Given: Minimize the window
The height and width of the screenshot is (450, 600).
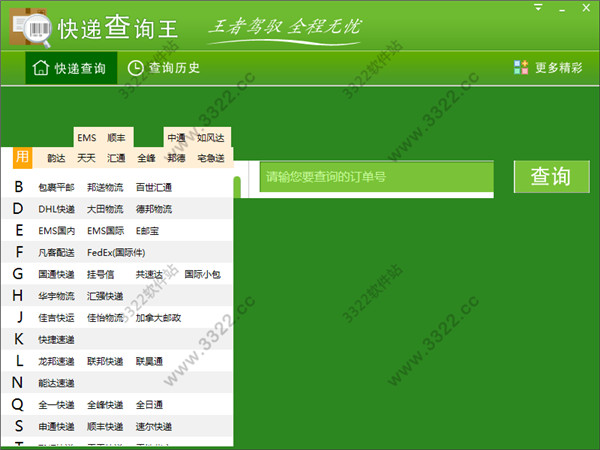Looking at the screenshot, I should [562, 10].
